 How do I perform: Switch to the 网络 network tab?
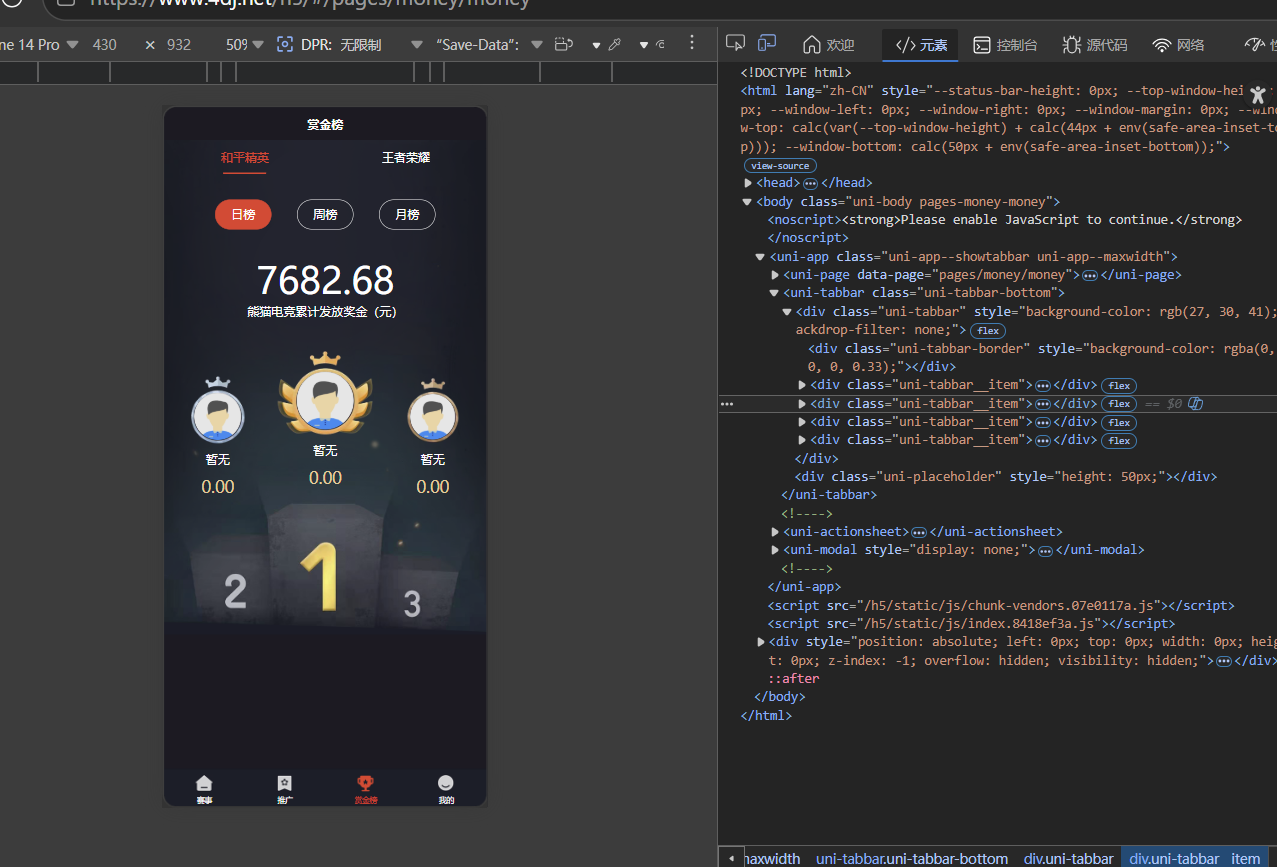pos(1178,45)
